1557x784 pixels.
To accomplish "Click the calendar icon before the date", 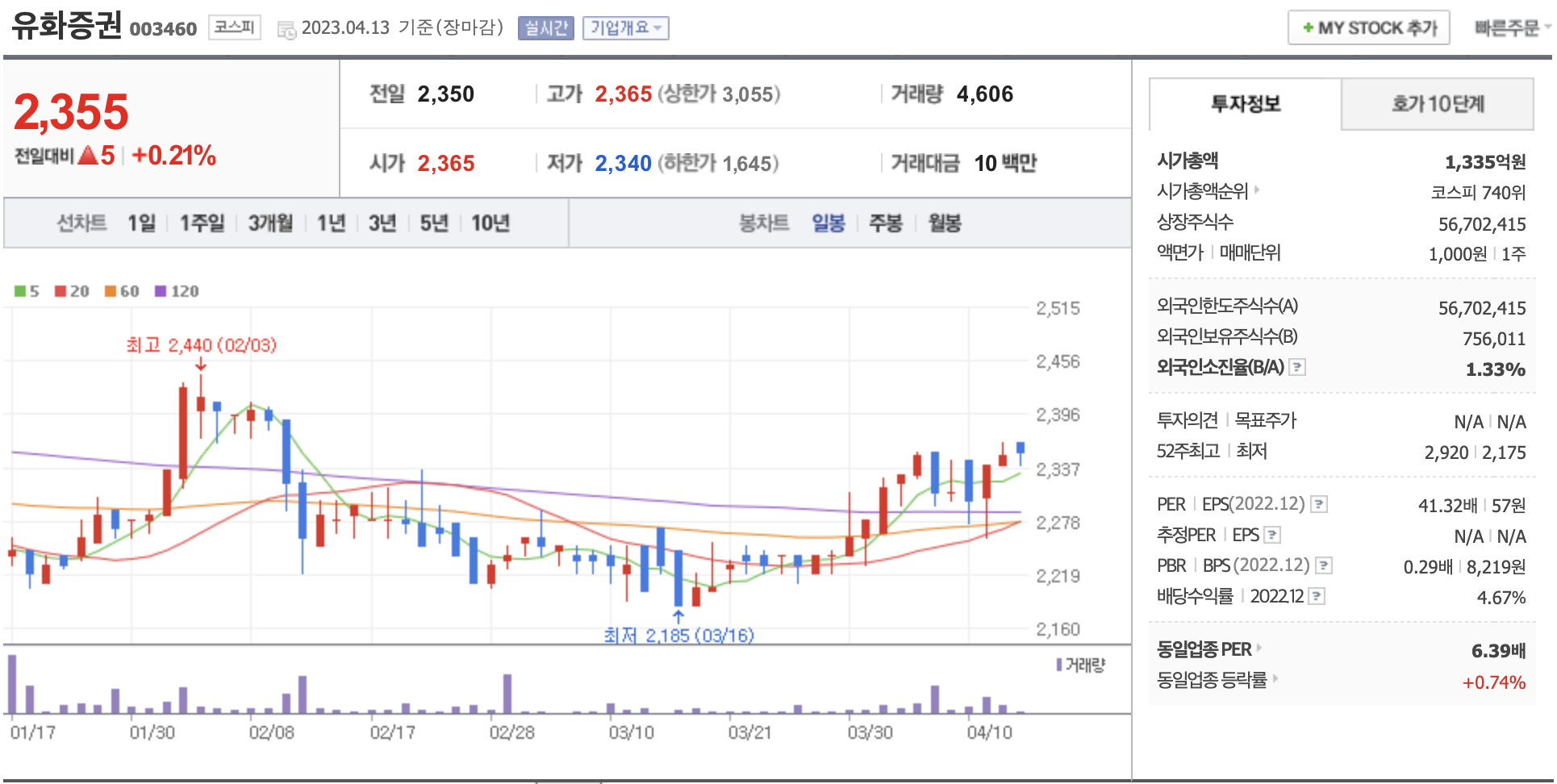I will 286,30.
